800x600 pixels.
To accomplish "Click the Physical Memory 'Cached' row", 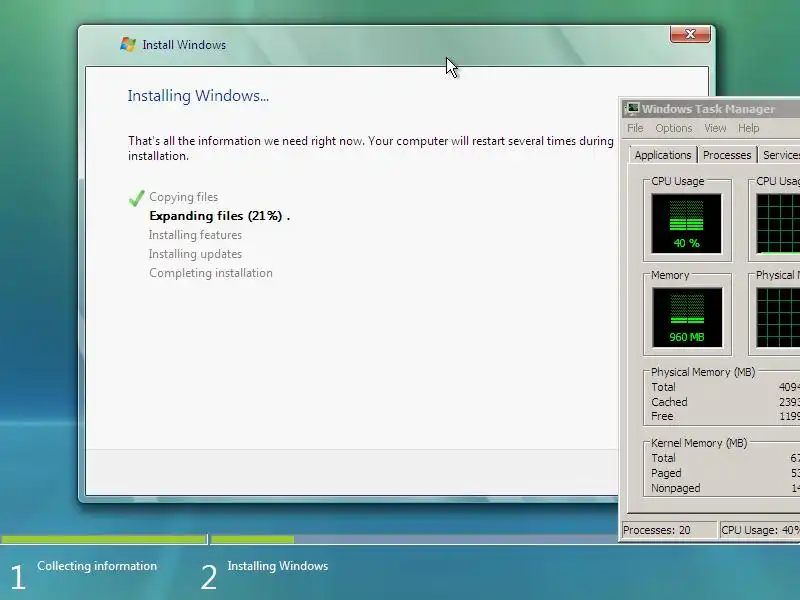I will [x=725, y=402].
